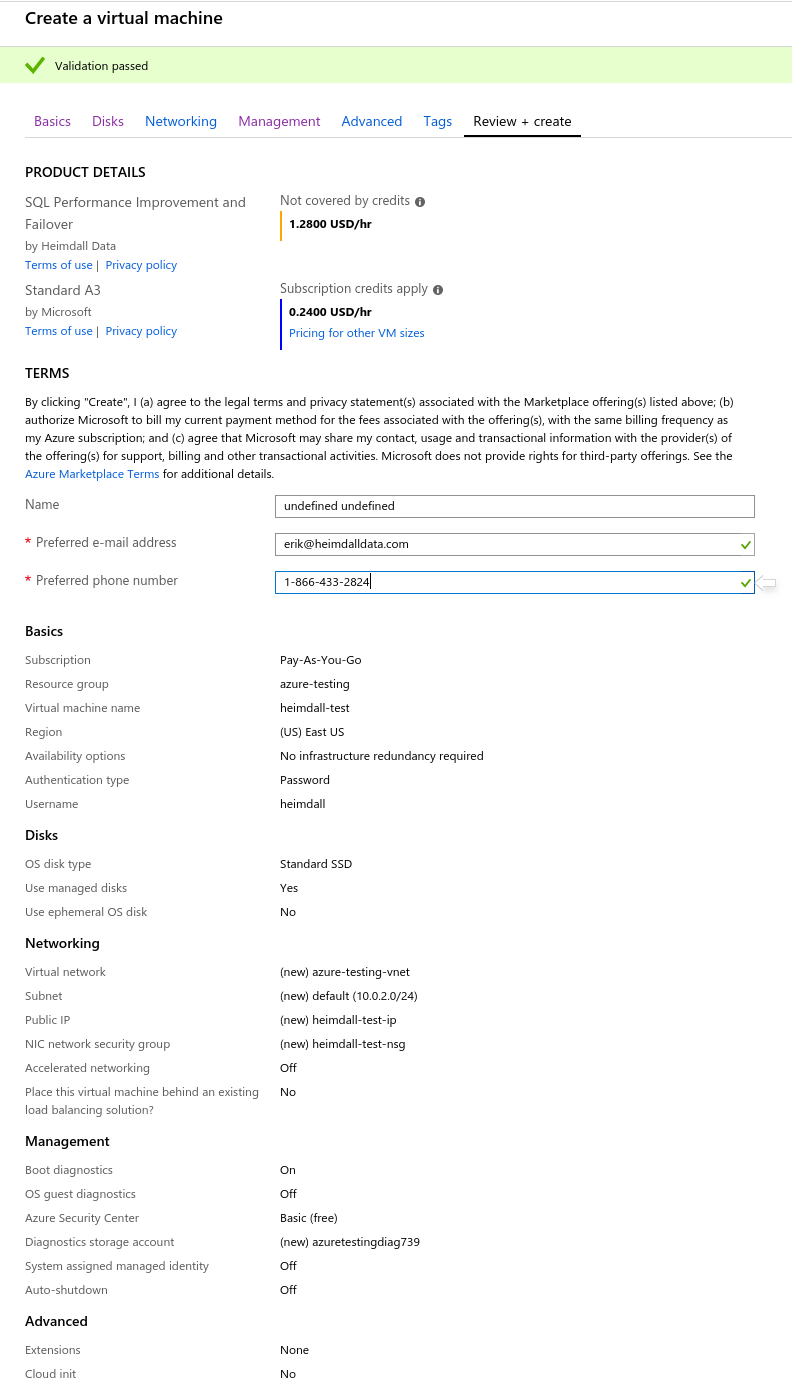792x1400 pixels.
Task: Click green checkmark in e-mail address field
Action: [745, 544]
